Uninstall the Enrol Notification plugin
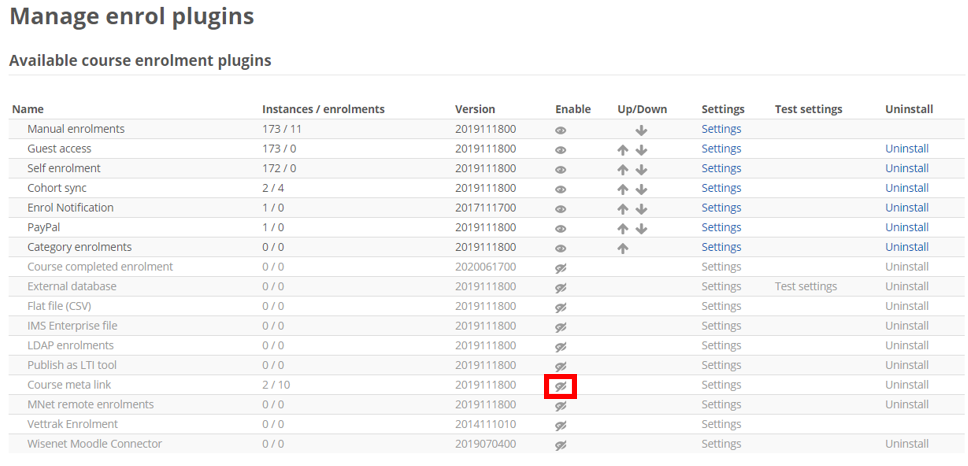Viewport: 968px width, 466px height. [x=907, y=208]
